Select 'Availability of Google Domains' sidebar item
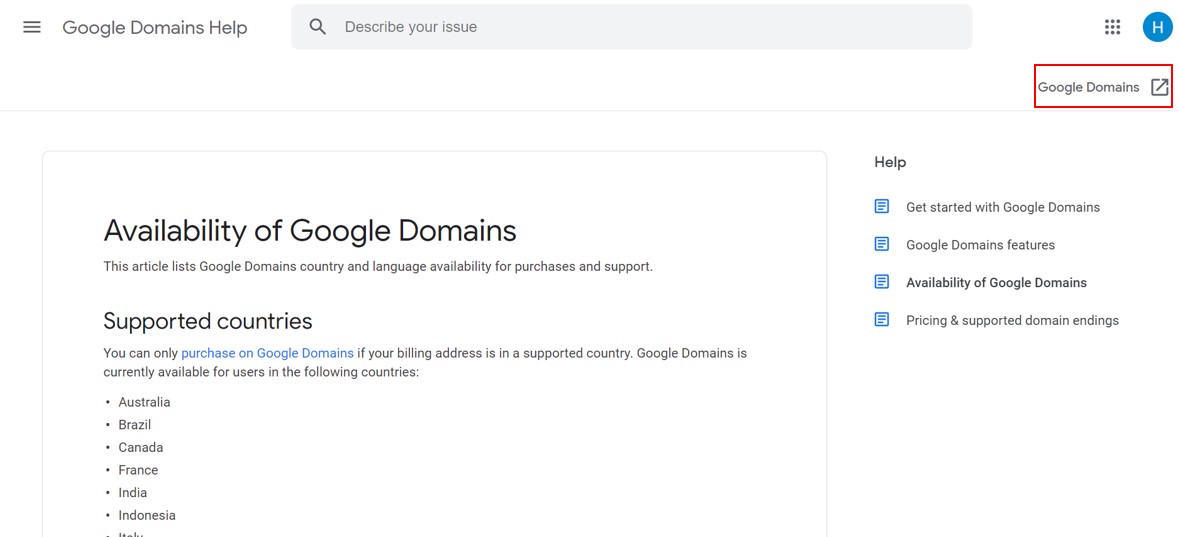 996,283
